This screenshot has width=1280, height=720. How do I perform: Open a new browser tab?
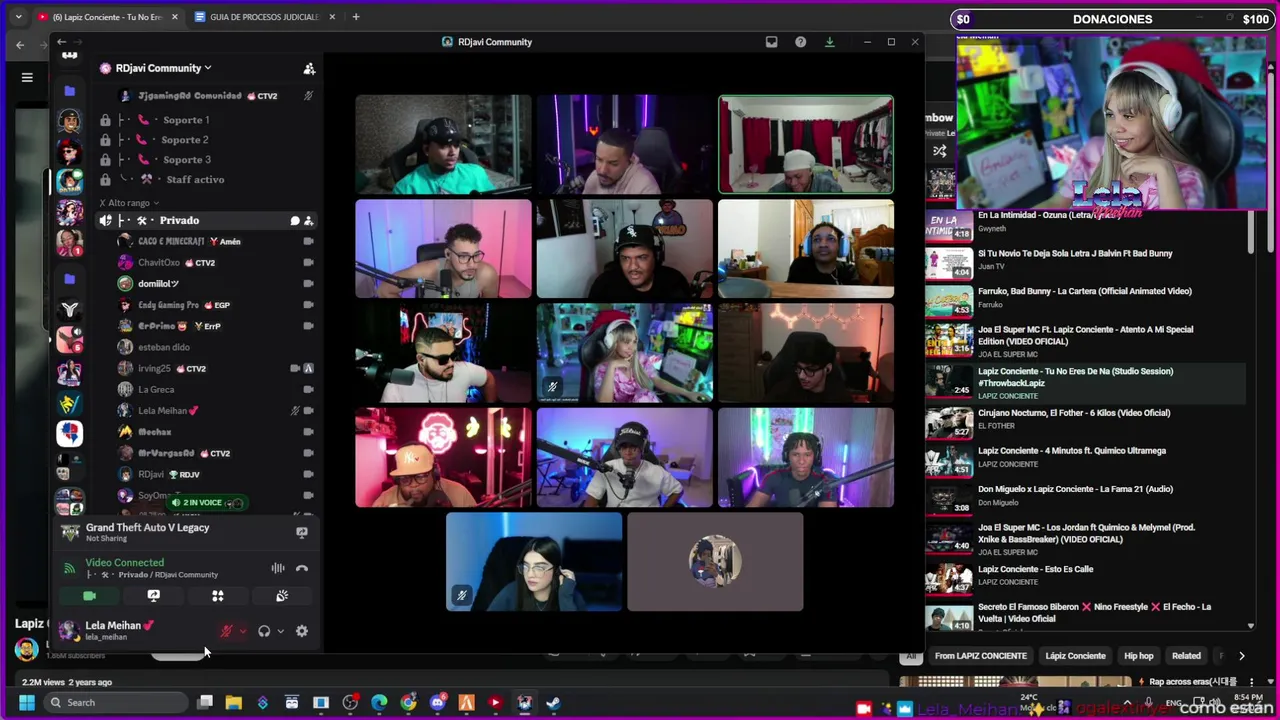[x=355, y=17]
